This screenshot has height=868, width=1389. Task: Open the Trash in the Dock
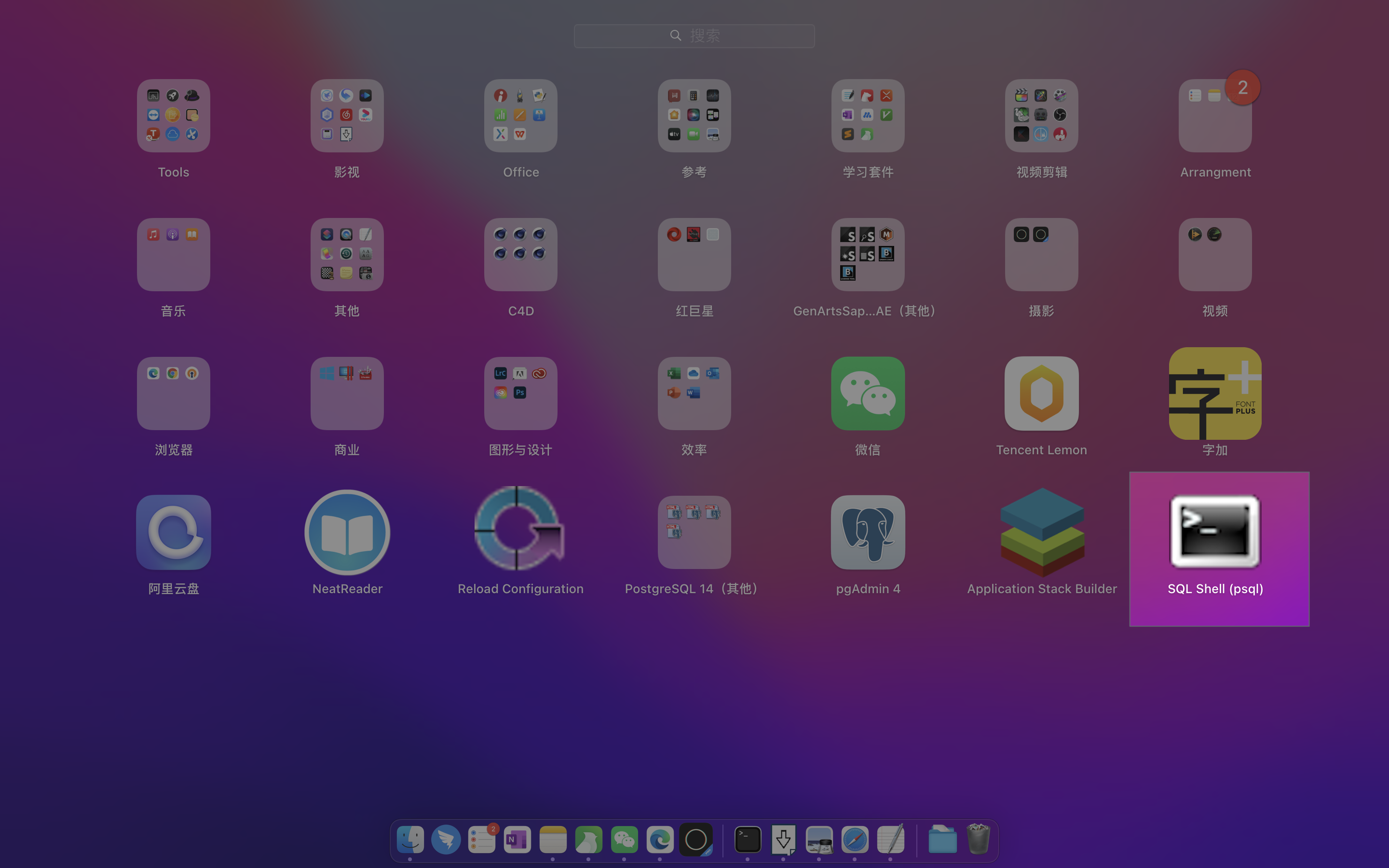pyautogui.click(x=978, y=839)
